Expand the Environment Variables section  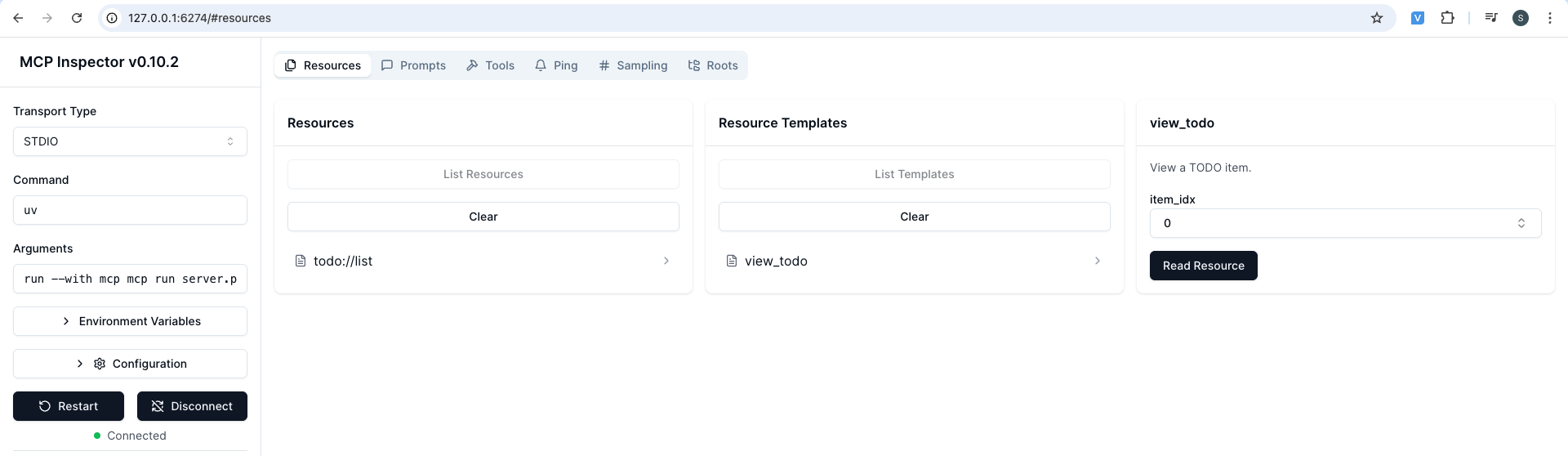click(130, 321)
